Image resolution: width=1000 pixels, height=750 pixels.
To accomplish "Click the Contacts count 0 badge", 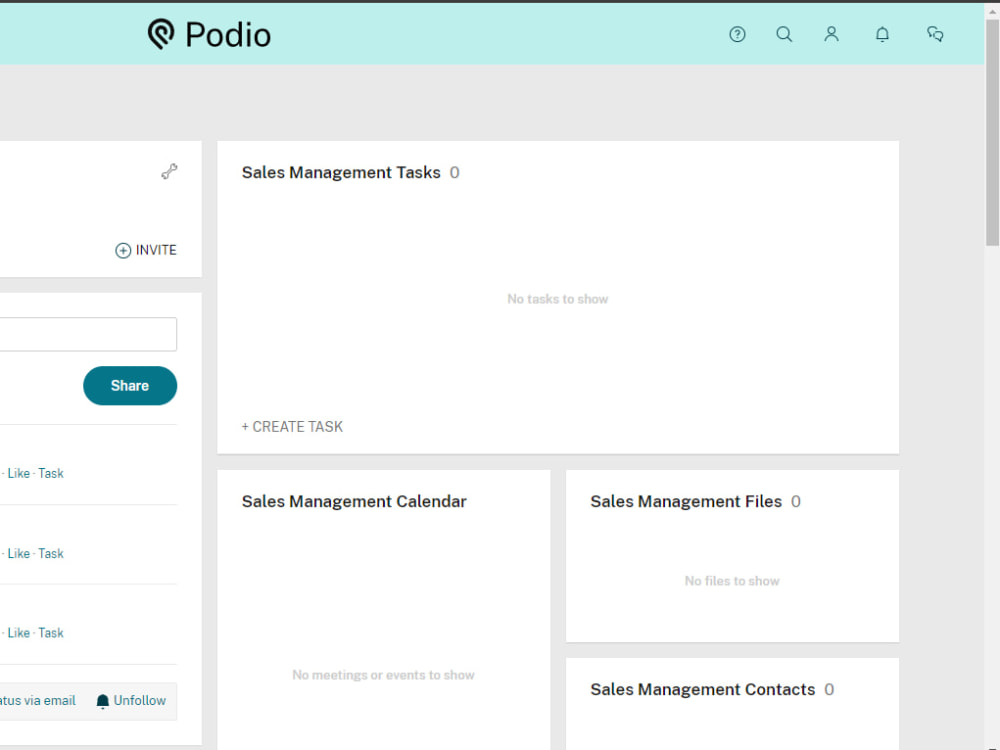I will 829,689.
